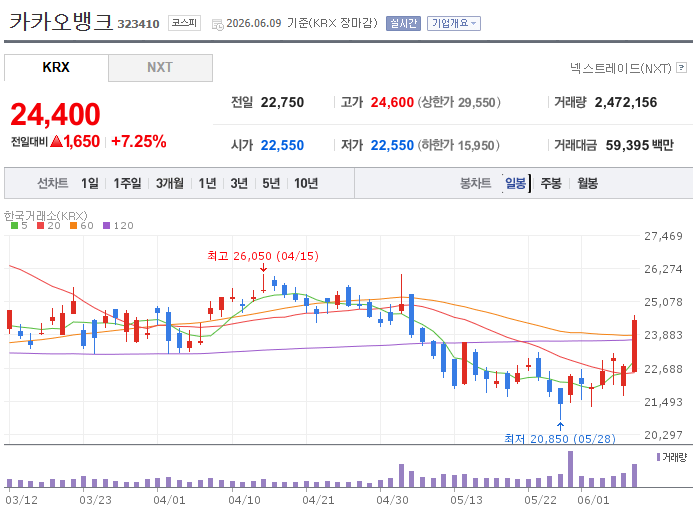Screen dimensions: 693x510
Task: Click the 넥스트레이드(NXT) link
Action: [x=621, y=68]
